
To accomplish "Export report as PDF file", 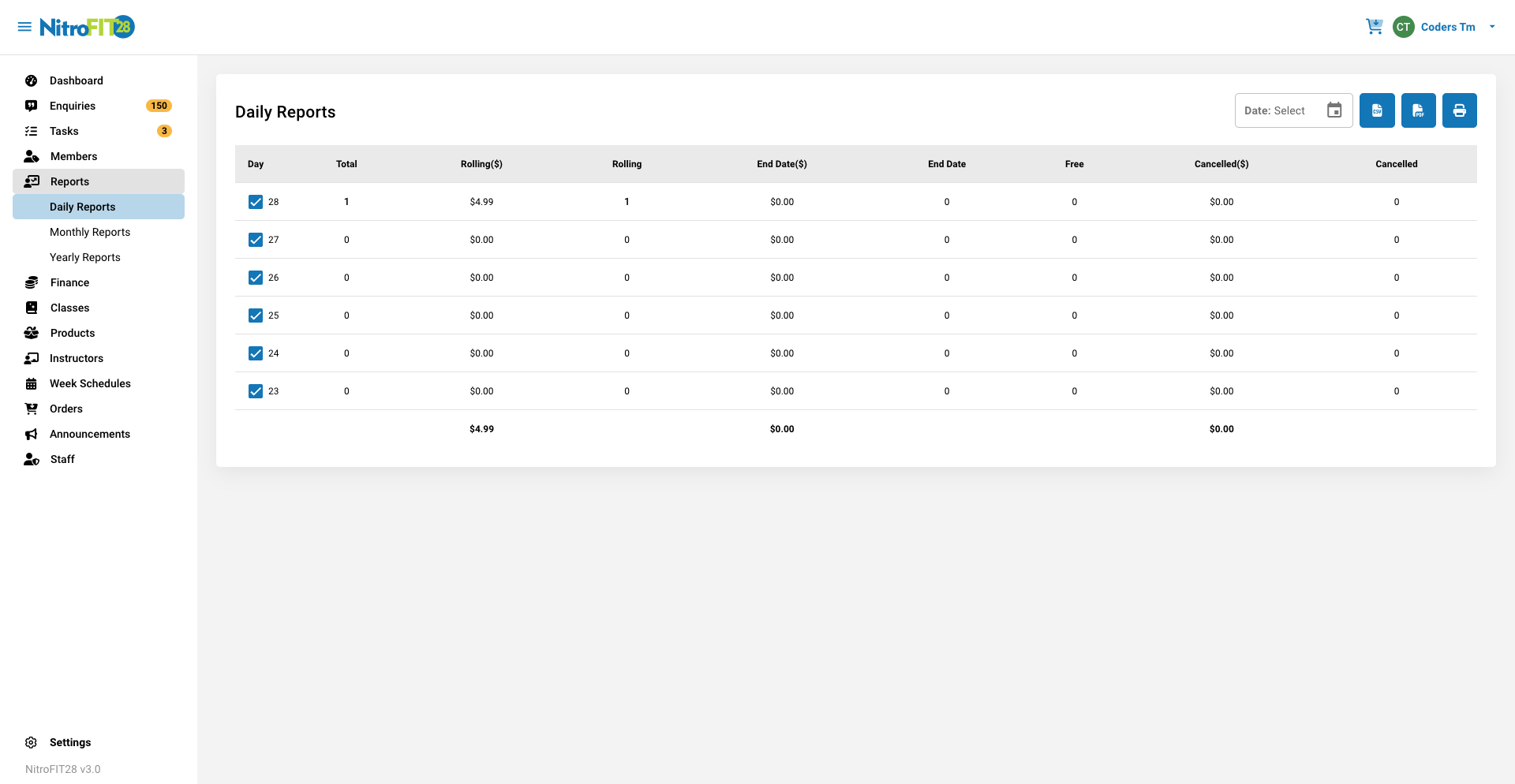I will click(1418, 110).
